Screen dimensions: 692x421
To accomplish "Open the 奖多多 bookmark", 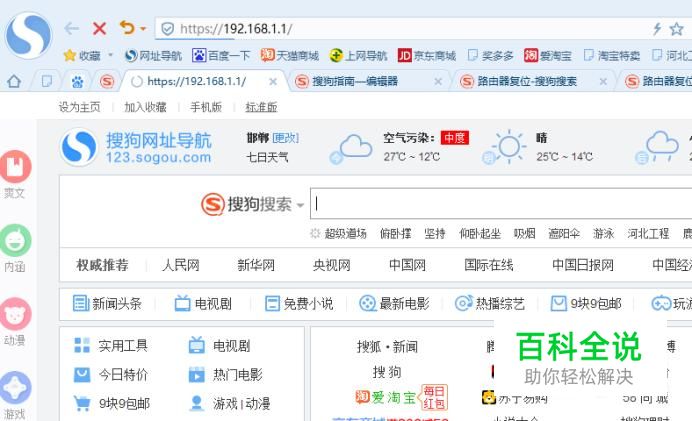I will 491,56.
